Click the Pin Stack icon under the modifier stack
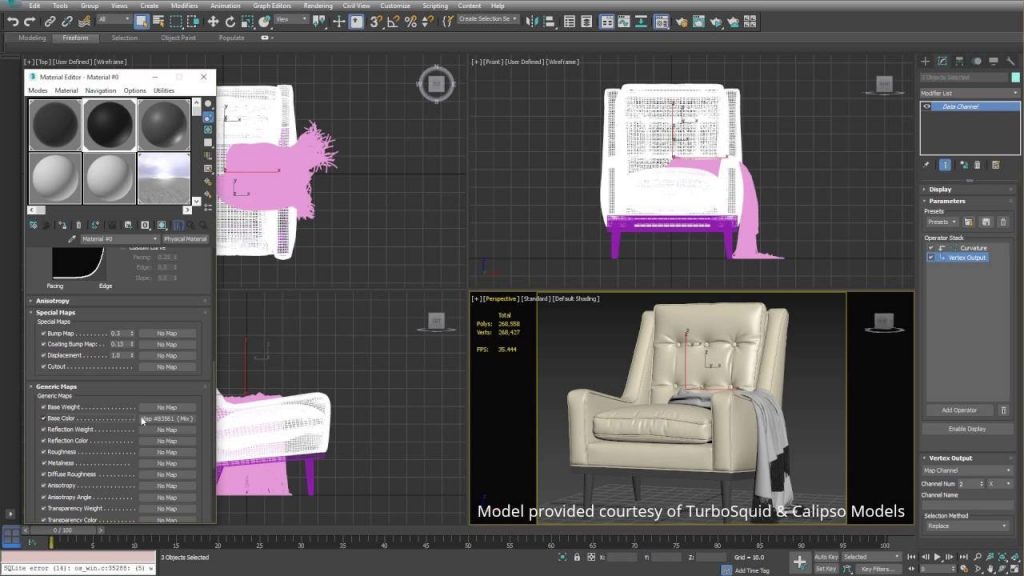The width and height of the screenshot is (1024, 576). (x=926, y=163)
